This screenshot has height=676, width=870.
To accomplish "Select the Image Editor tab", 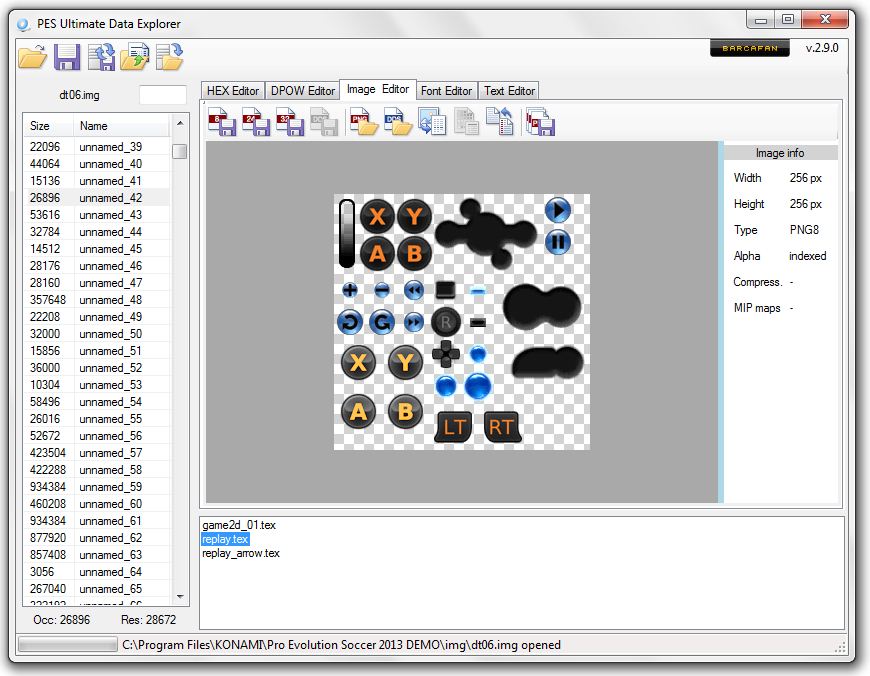I will click(x=378, y=89).
